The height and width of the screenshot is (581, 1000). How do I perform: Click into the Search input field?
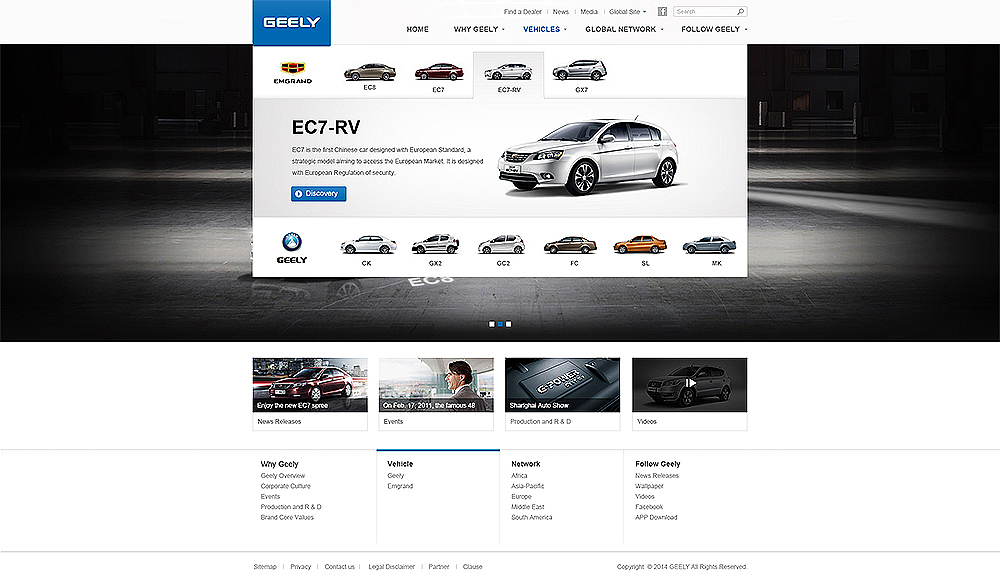point(703,11)
